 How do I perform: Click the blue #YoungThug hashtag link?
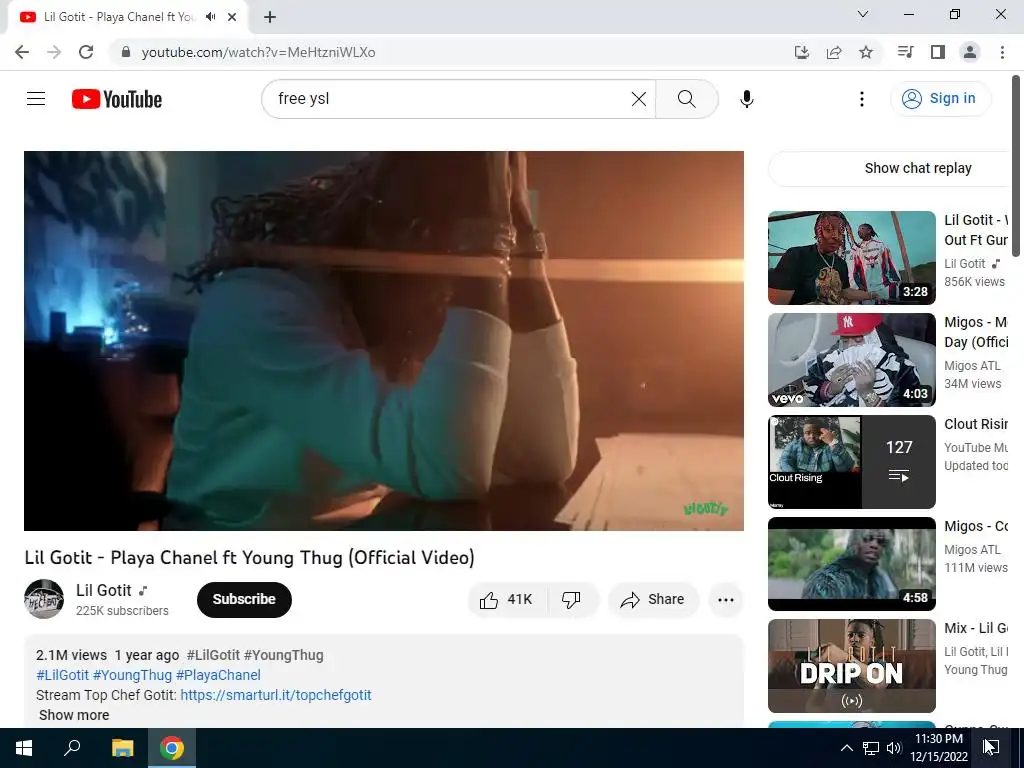[132, 675]
